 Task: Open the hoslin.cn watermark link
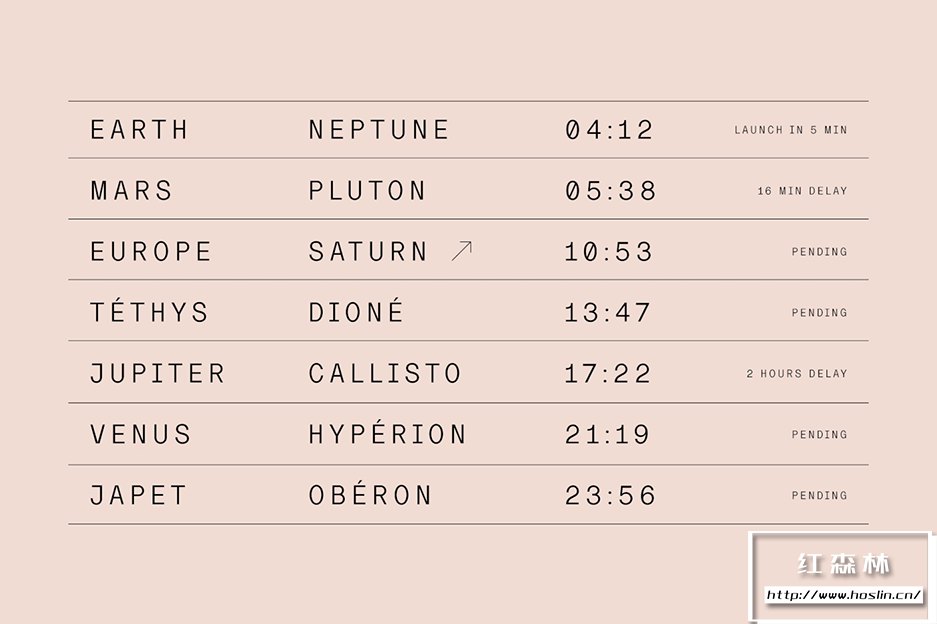[x=843, y=595]
